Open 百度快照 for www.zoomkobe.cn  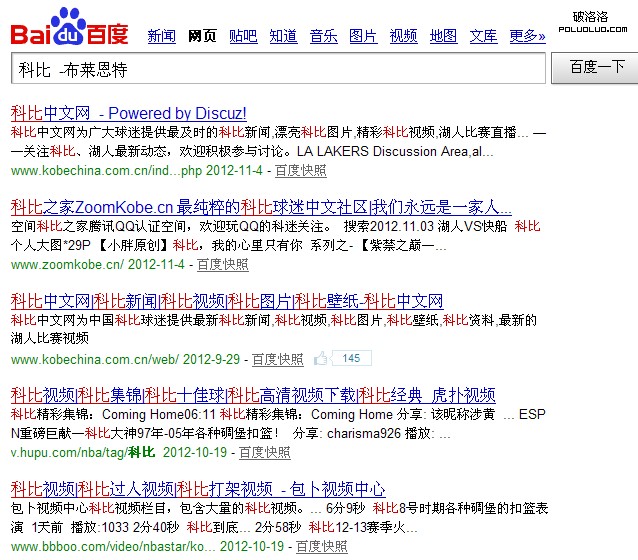223,265
